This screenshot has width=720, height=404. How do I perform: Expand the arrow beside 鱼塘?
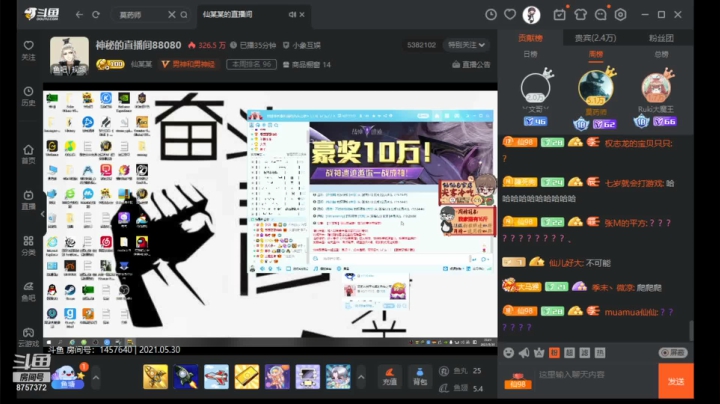coord(96,378)
